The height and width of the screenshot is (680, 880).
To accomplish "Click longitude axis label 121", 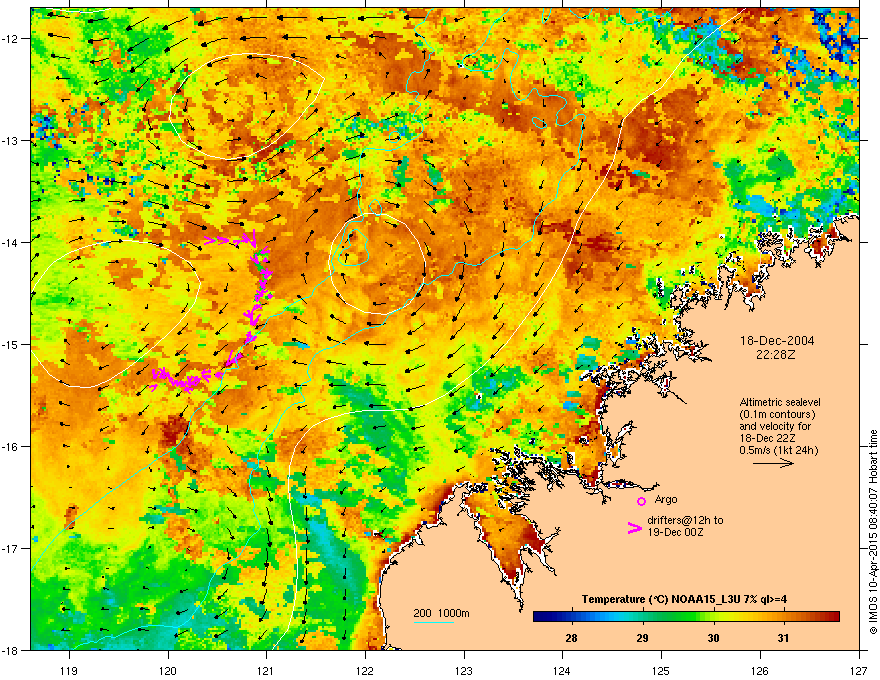I will (266, 670).
